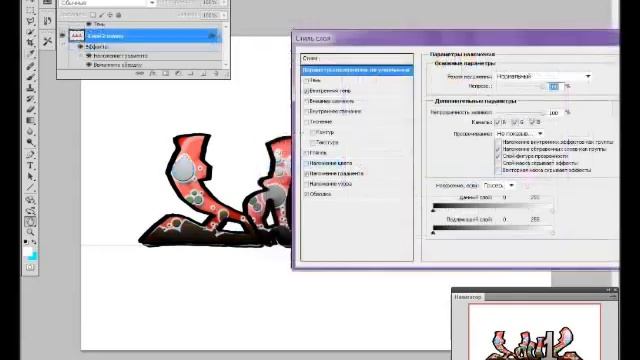This screenshot has width=640, height=360.
Task: Click the foreground color swatch
Action: tap(28, 251)
